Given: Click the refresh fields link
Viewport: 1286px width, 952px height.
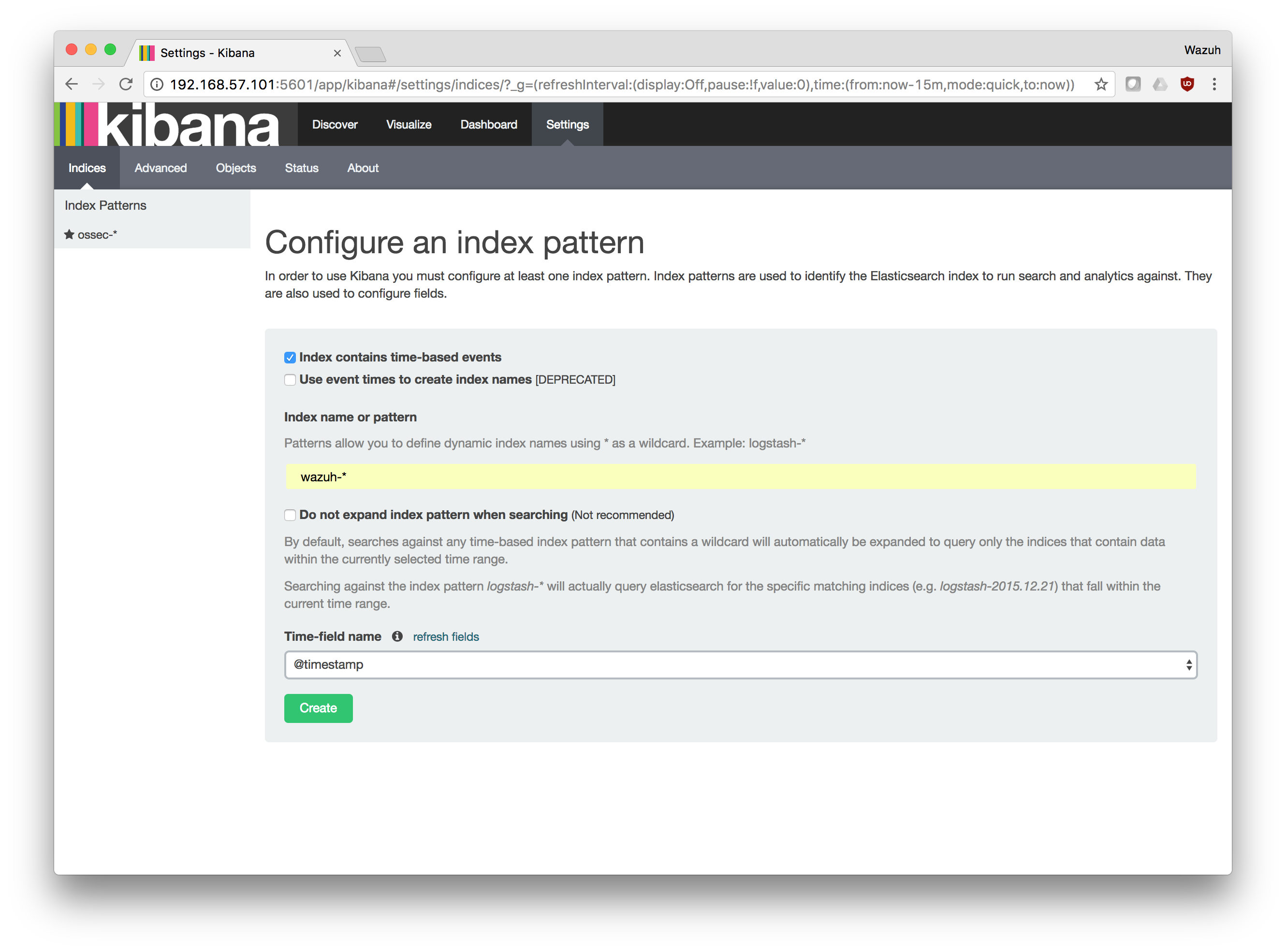Looking at the screenshot, I should 446,637.
